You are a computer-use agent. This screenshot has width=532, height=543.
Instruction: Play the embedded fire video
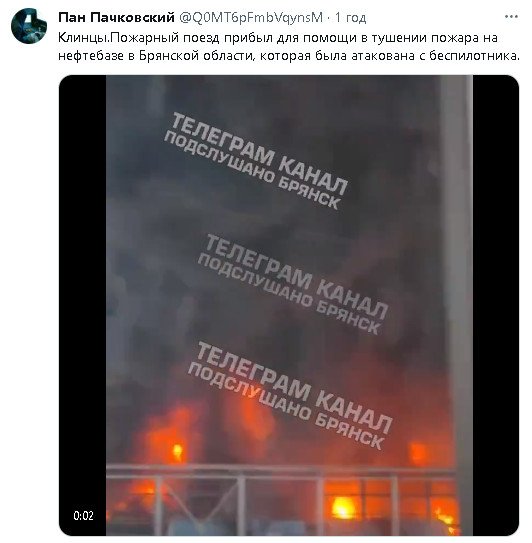(x=289, y=305)
